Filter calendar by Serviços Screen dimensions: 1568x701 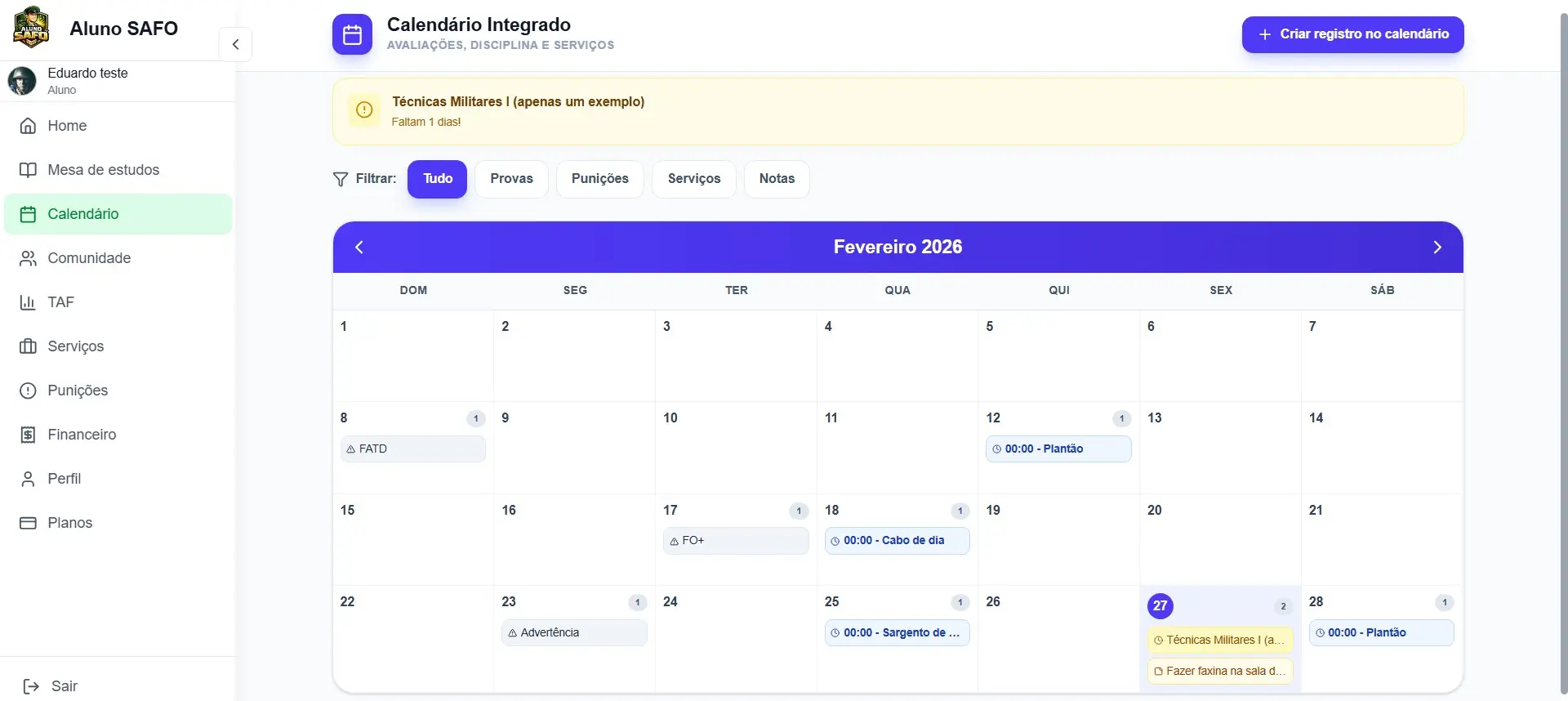[693, 179]
